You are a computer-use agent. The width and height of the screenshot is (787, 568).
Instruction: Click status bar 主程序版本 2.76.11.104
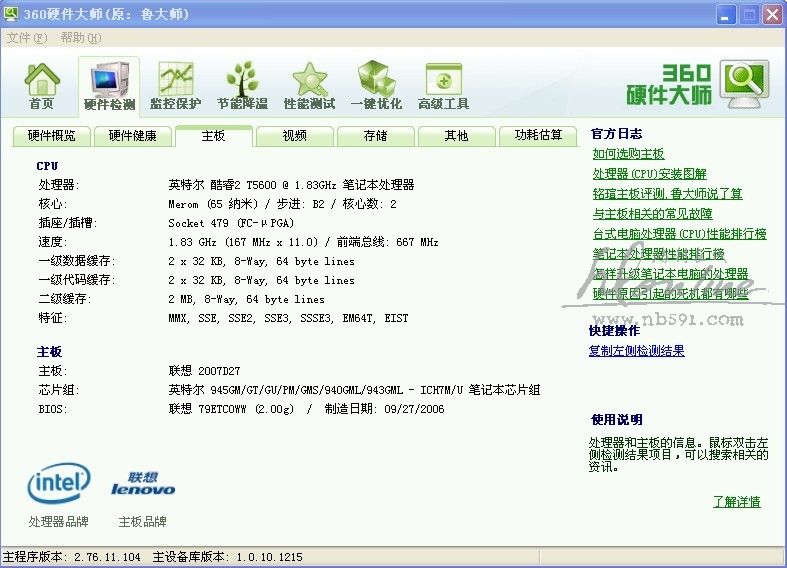pos(72,557)
